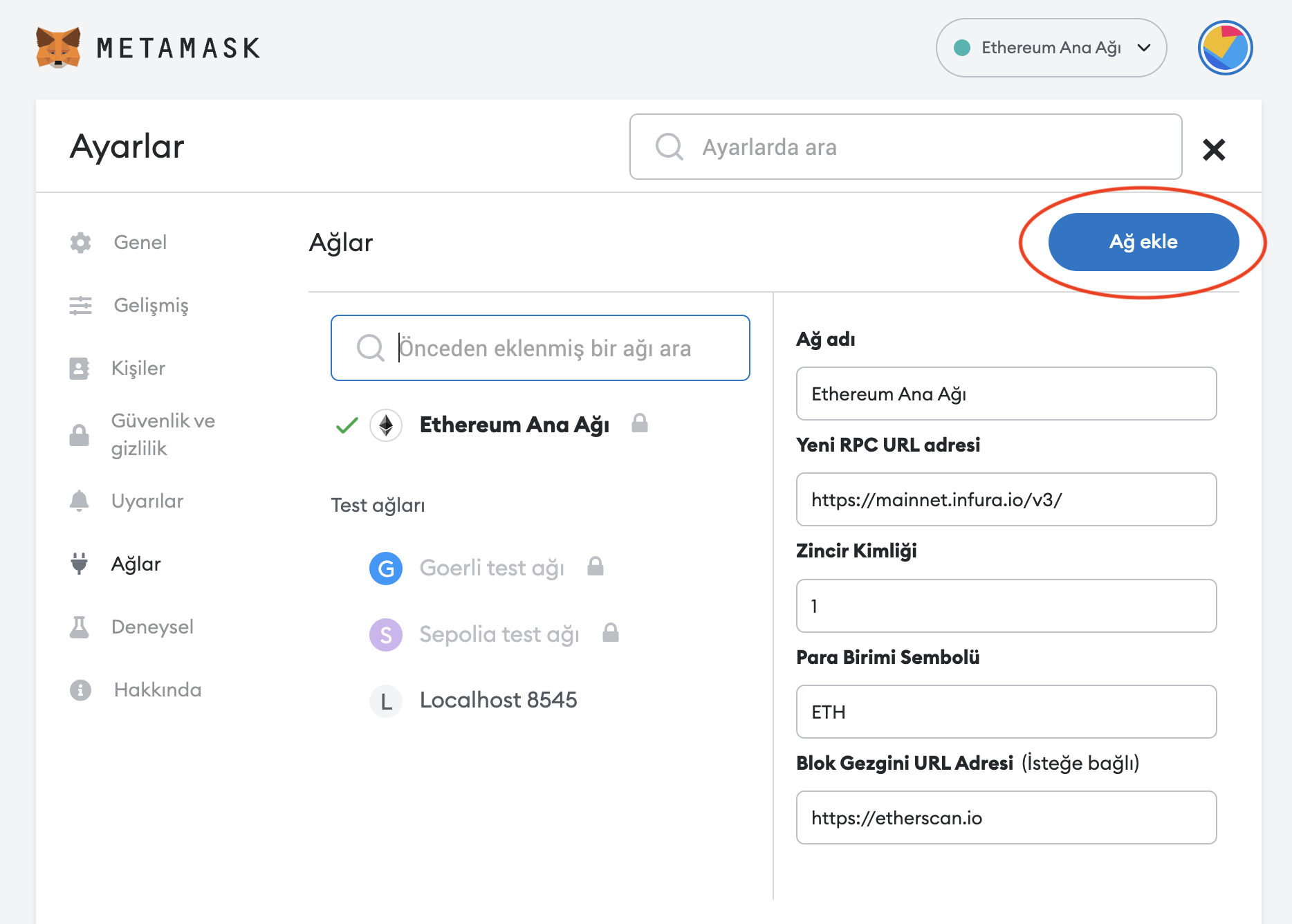Select Ağlar in the settings sidebar
1292x924 pixels.
click(x=136, y=564)
